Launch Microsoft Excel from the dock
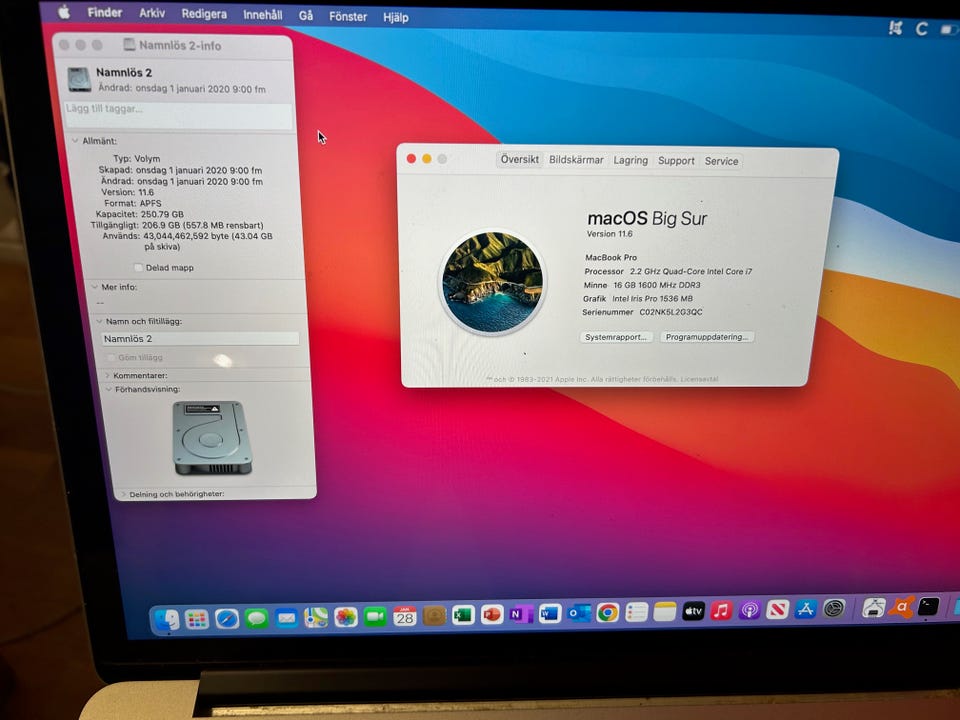This screenshot has height=720, width=960. 463,615
